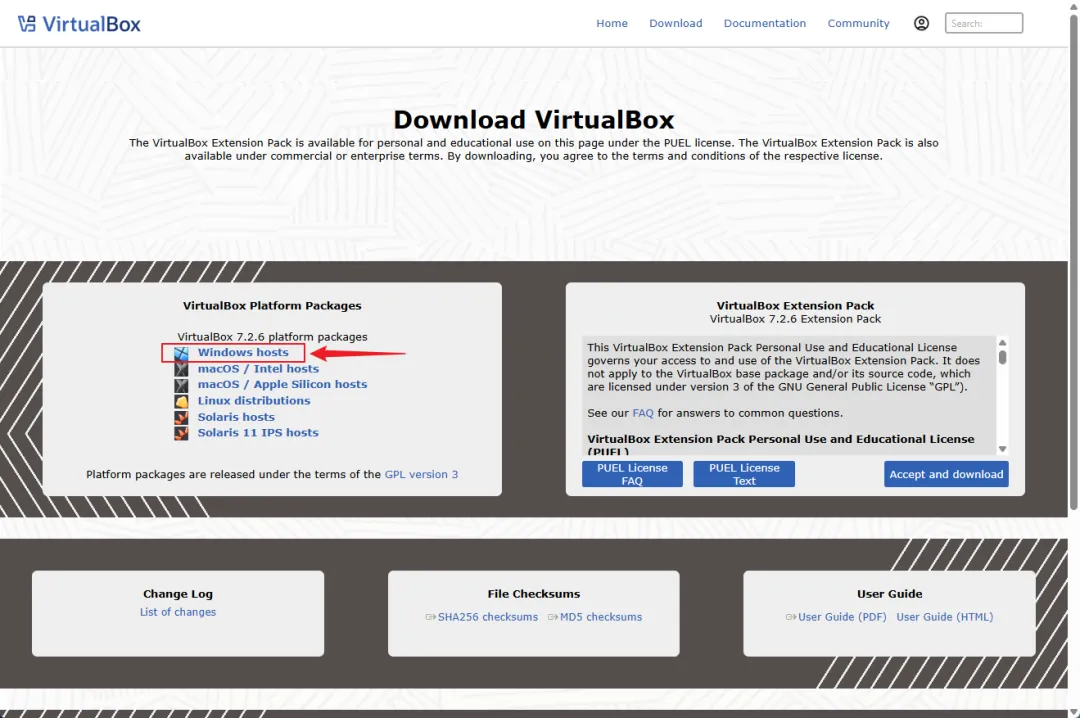Click the Linux distributions penguin icon
The height and width of the screenshot is (718, 1080).
pos(181,401)
